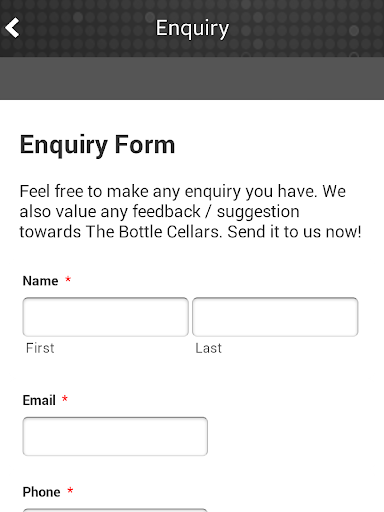Click the Send it to us now text

coord(294,232)
